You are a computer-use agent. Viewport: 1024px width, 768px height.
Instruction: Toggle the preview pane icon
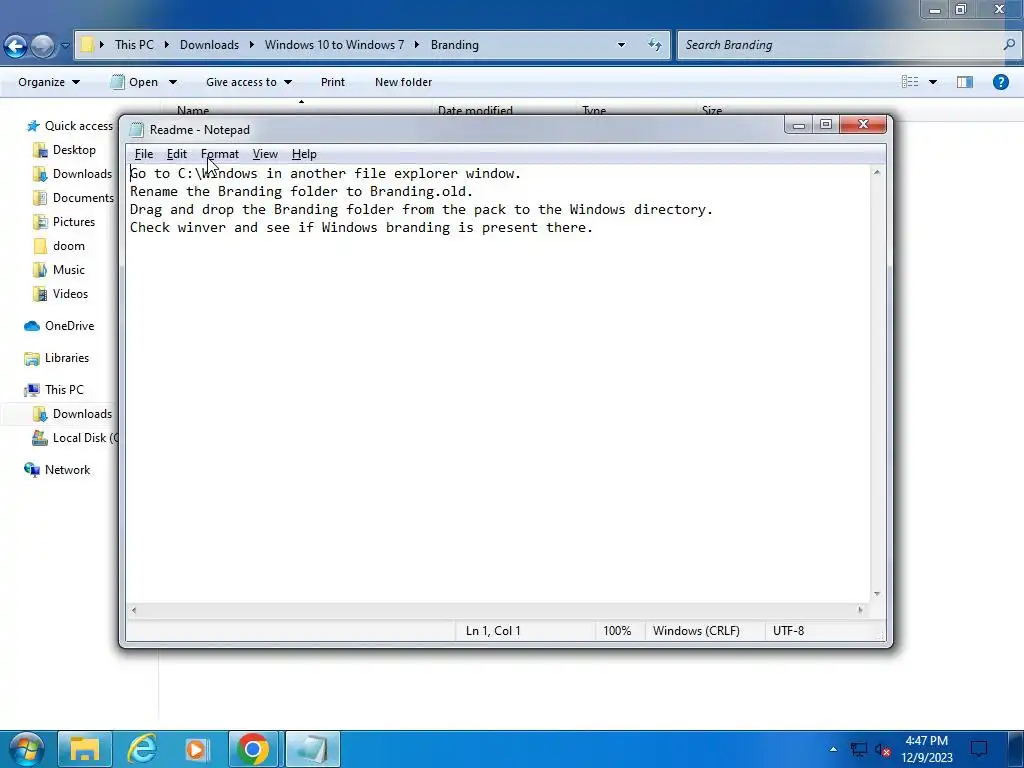(x=965, y=82)
